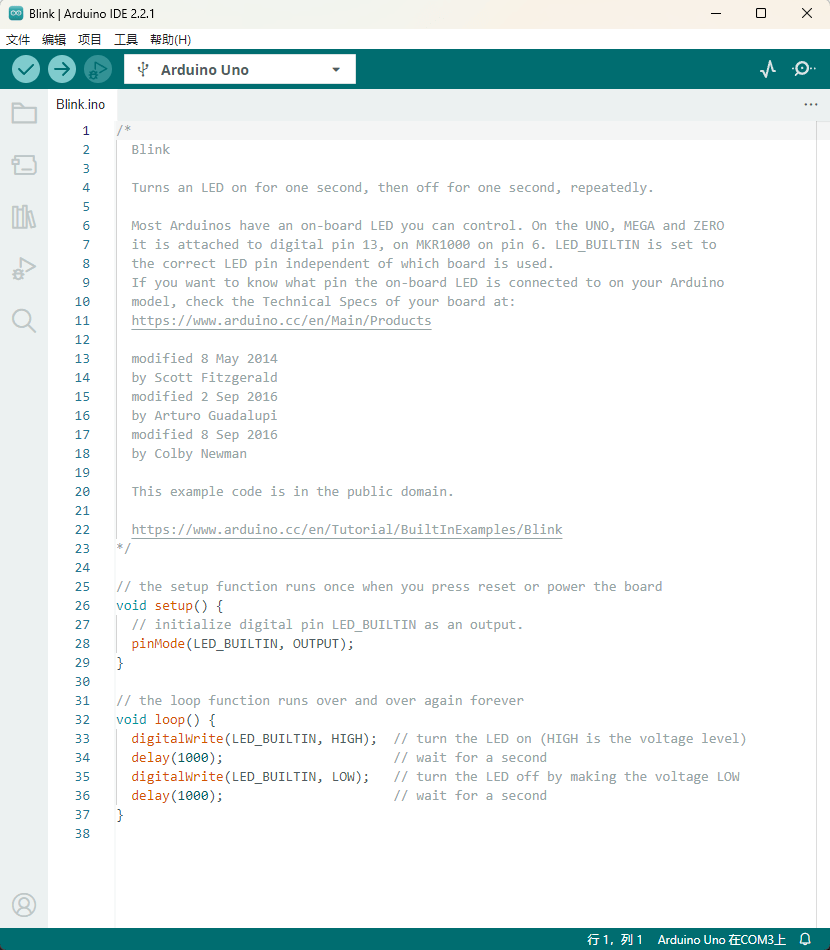Open the Serial Monitor
The image size is (830, 950).
(803, 69)
